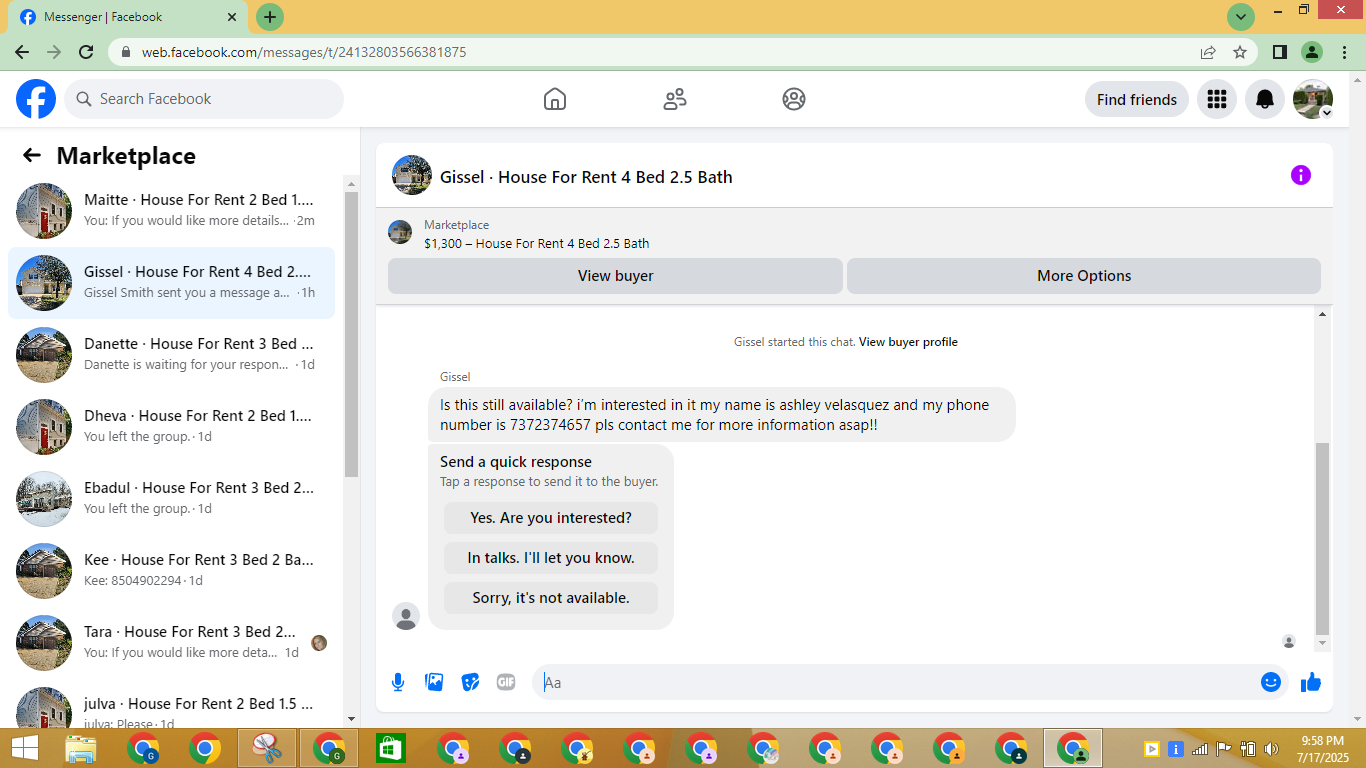Open the emoji picker in message box
Image resolution: width=1366 pixels, height=768 pixels.
[x=1271, y=682]
